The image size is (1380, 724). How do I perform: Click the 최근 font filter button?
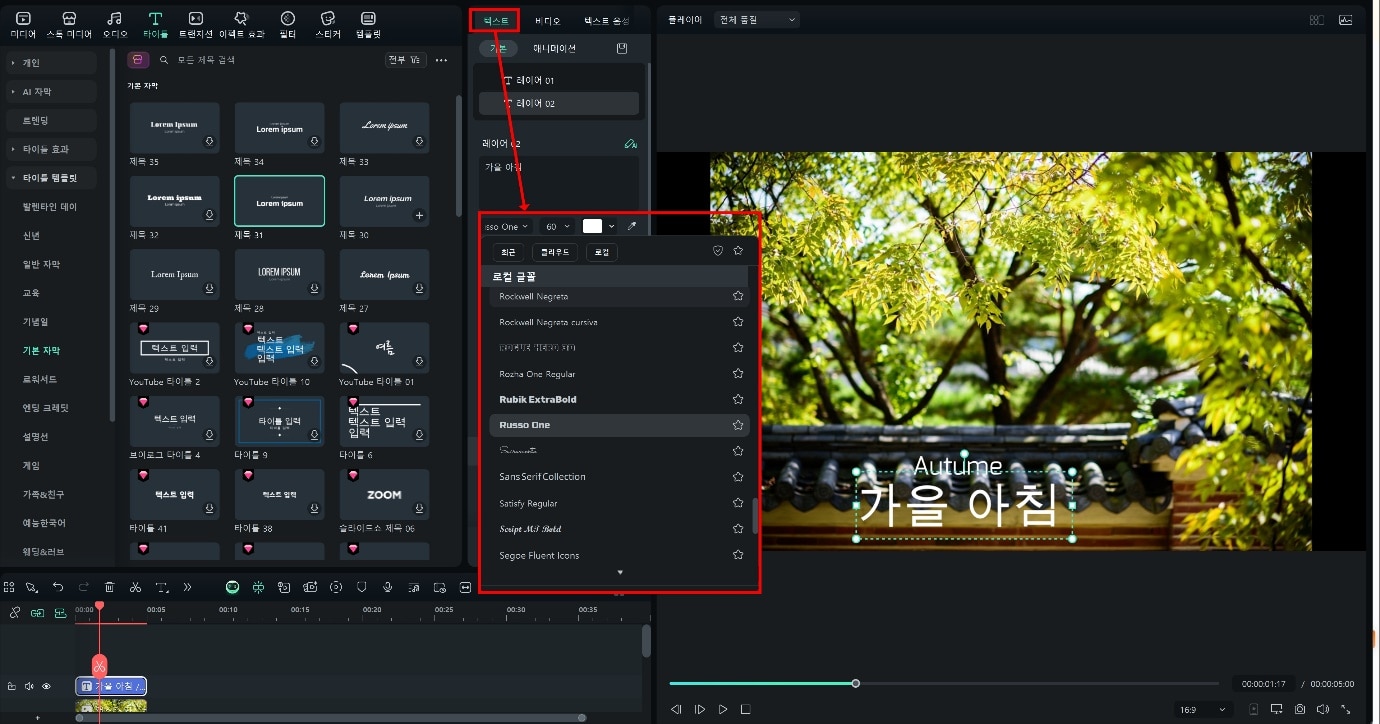click(x=509, y=252)
